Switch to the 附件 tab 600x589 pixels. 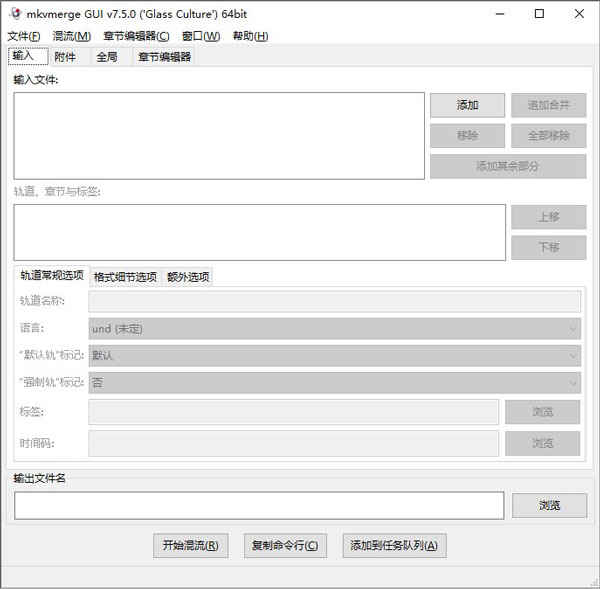(x=69, y=57)
